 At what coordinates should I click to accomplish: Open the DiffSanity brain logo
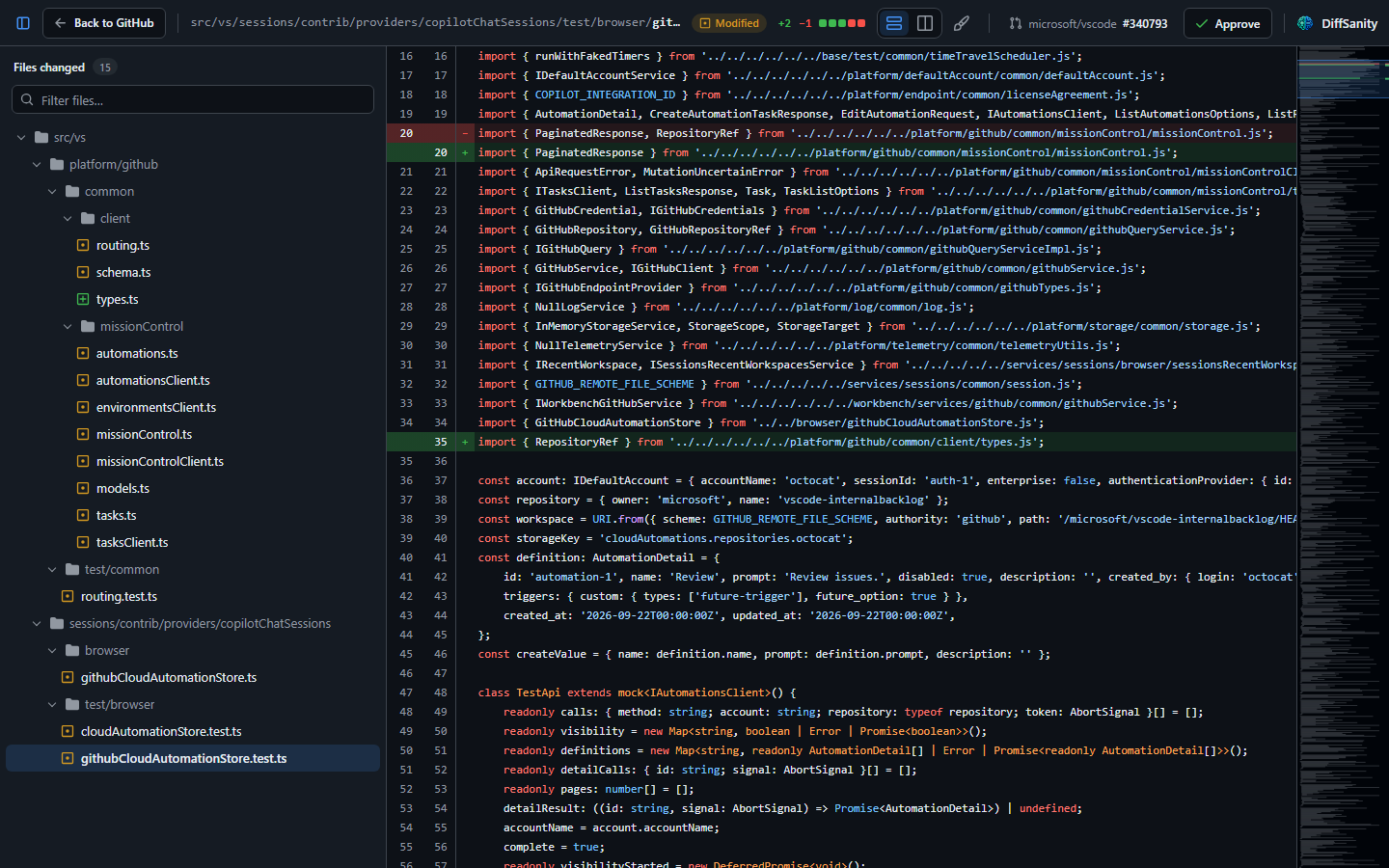click(1305, 23)
